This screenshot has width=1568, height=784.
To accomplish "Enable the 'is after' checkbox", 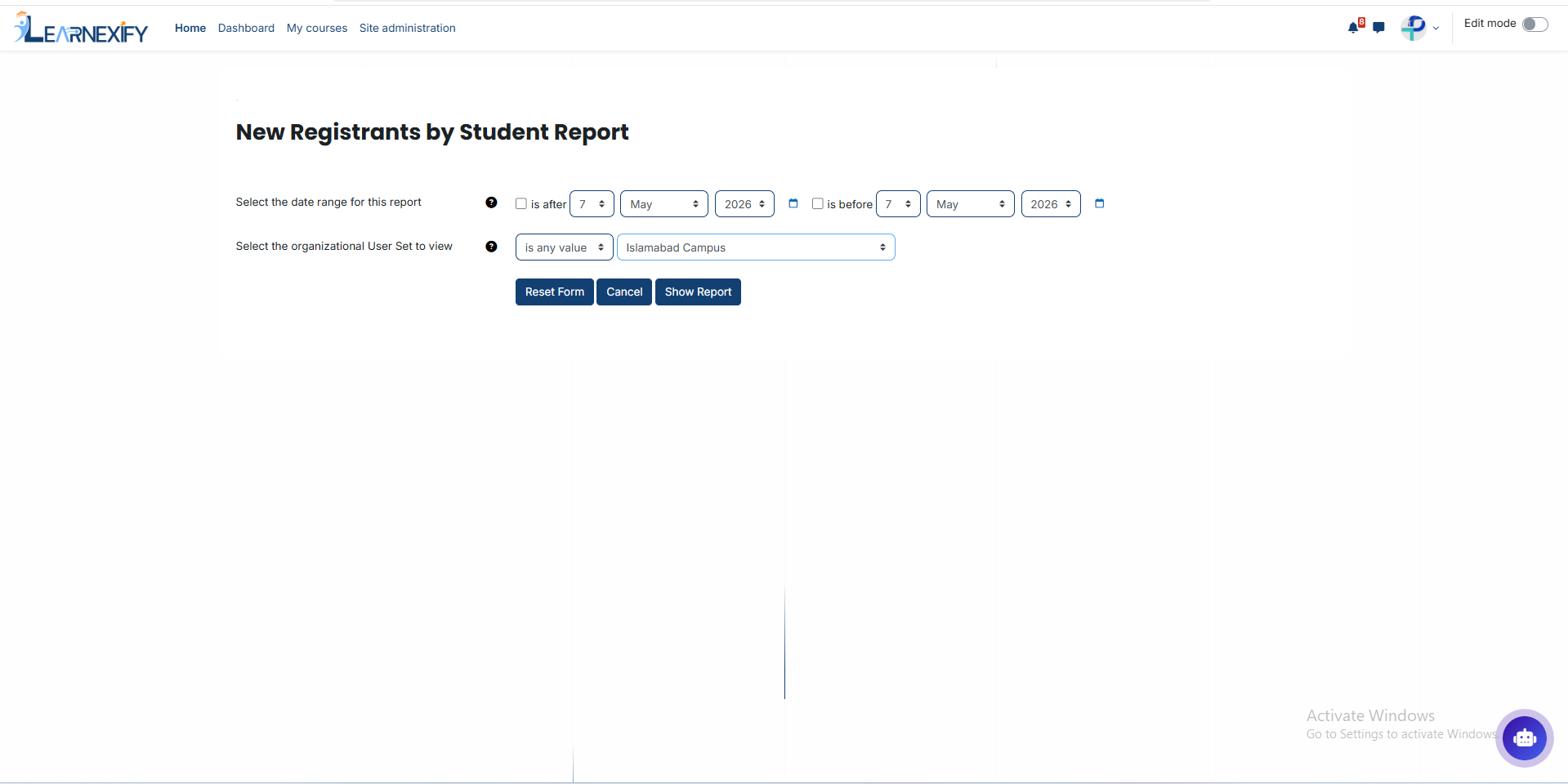I will [521, 203].
